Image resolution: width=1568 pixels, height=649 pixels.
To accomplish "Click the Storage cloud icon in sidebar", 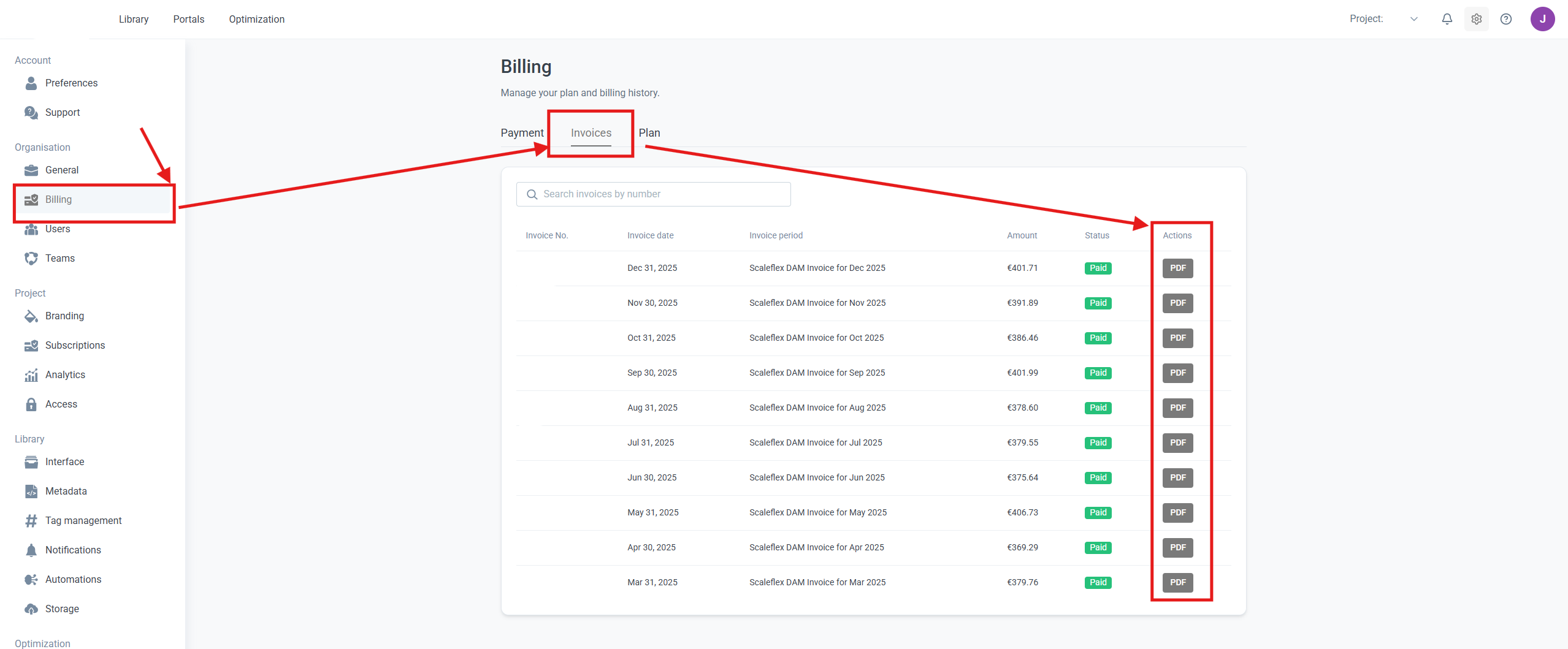I will [31, 609].
